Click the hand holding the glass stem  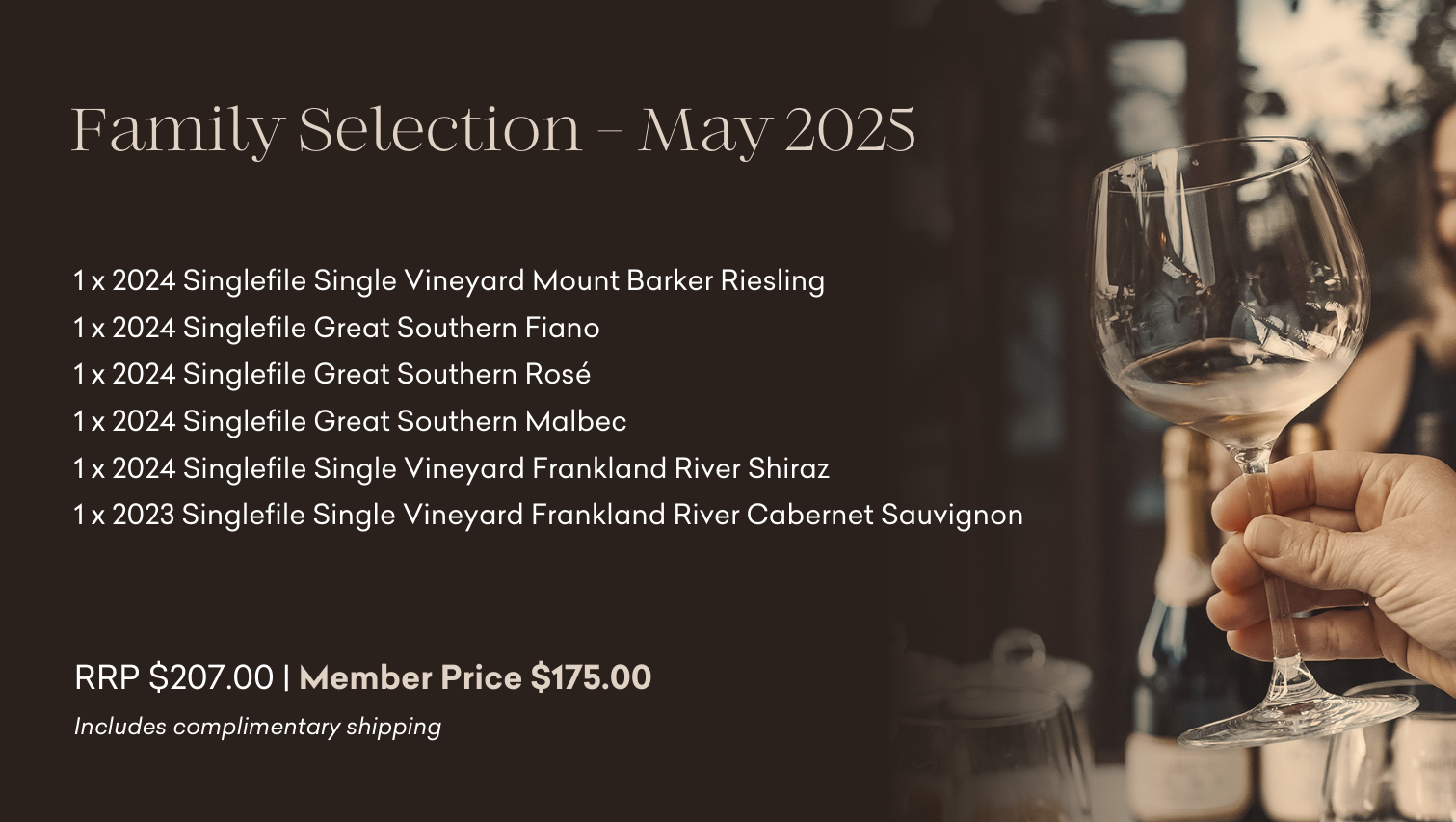pos(1335,569)
